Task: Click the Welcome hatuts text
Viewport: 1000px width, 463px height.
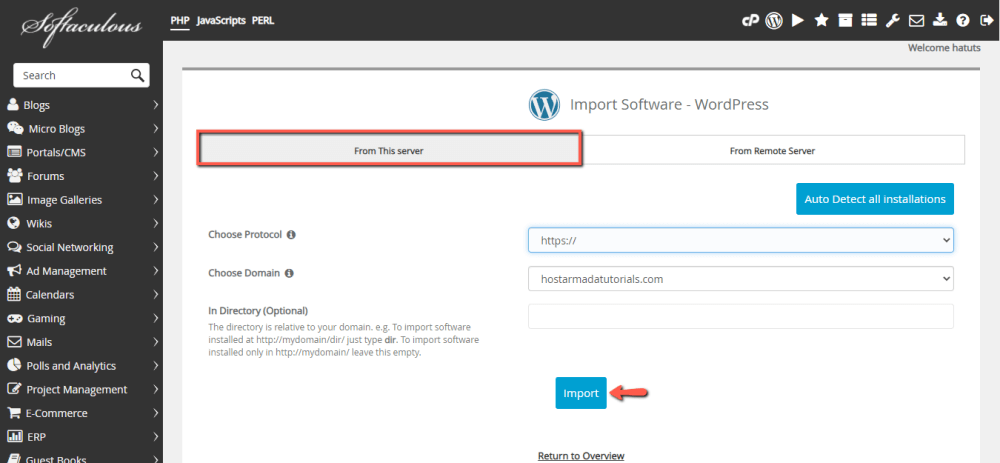Action: click(x=945, y=48)
